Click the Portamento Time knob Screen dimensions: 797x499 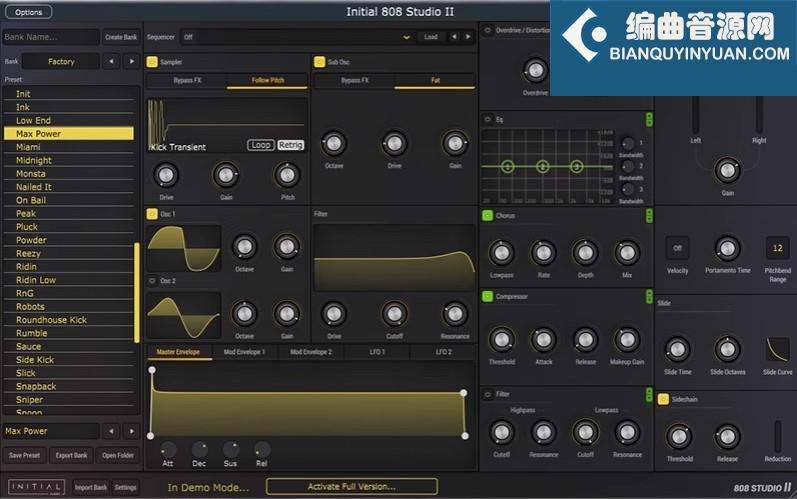727,248
